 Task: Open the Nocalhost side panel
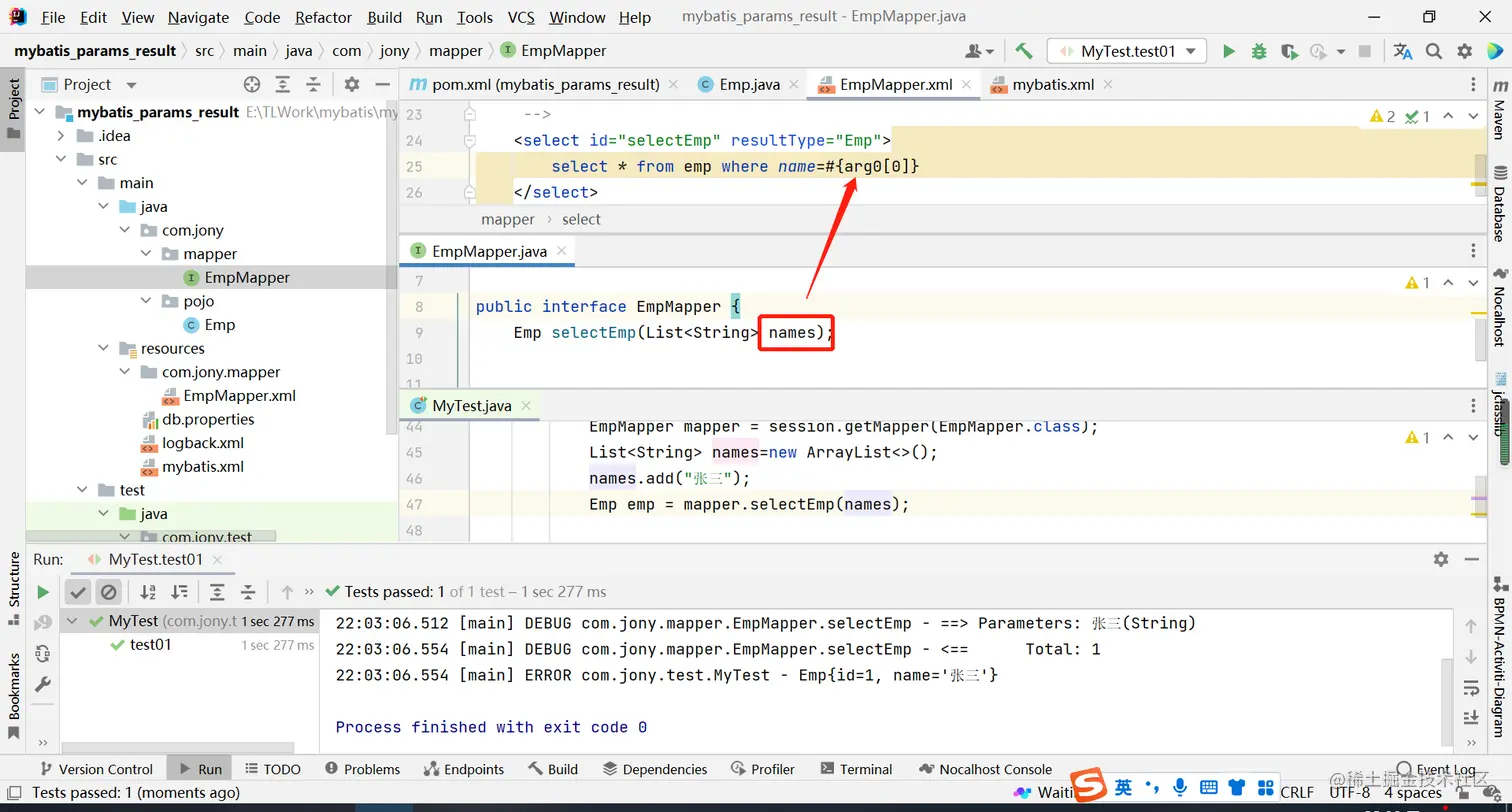click(1499, 308)
